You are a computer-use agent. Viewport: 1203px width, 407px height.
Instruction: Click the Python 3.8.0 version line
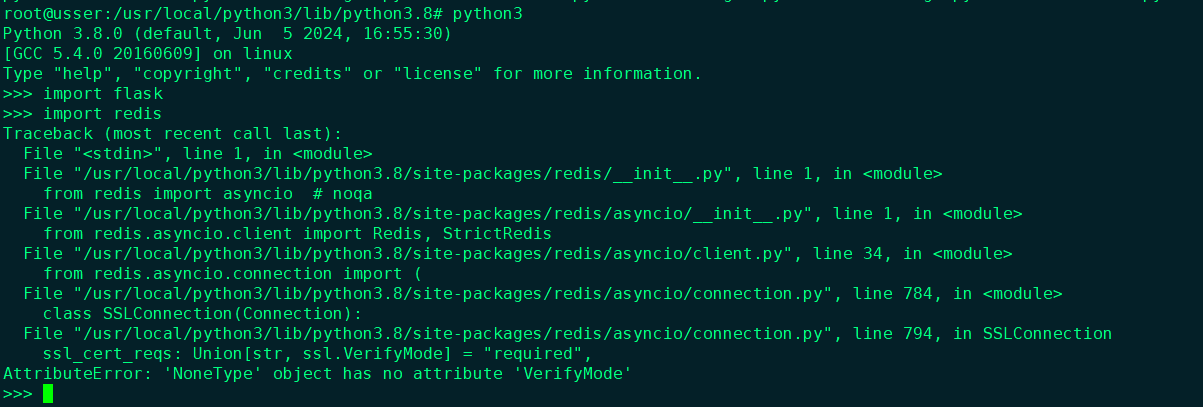[x=227, y=34]
